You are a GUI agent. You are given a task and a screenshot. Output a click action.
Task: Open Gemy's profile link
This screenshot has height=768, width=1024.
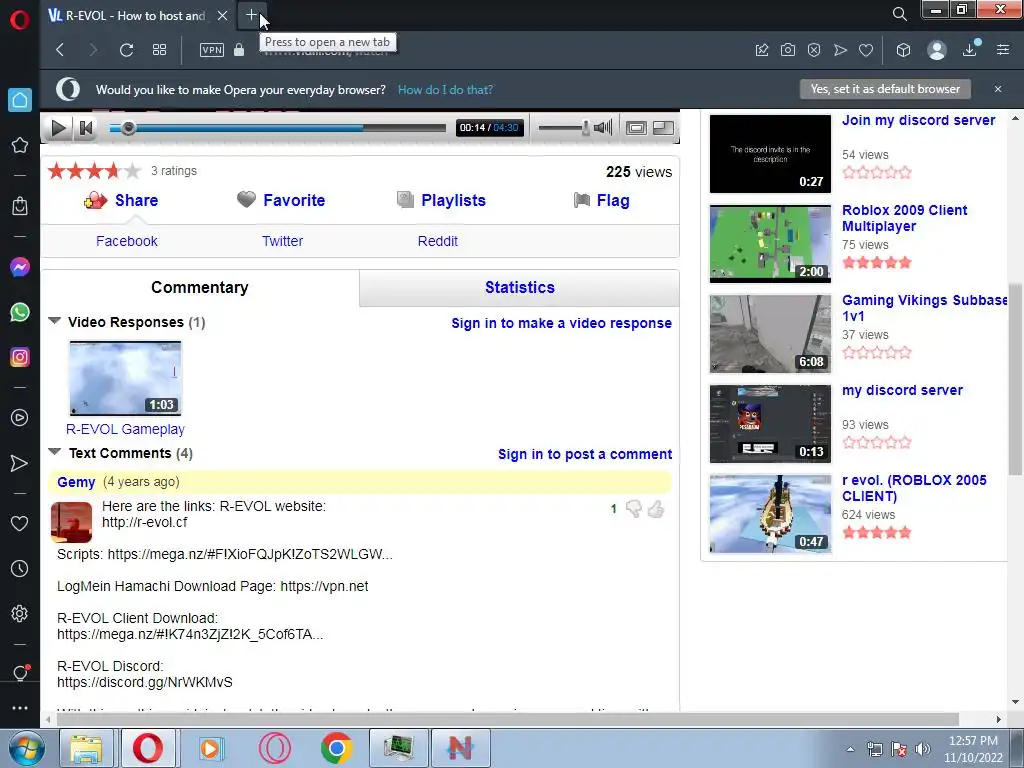pos(76,482)
